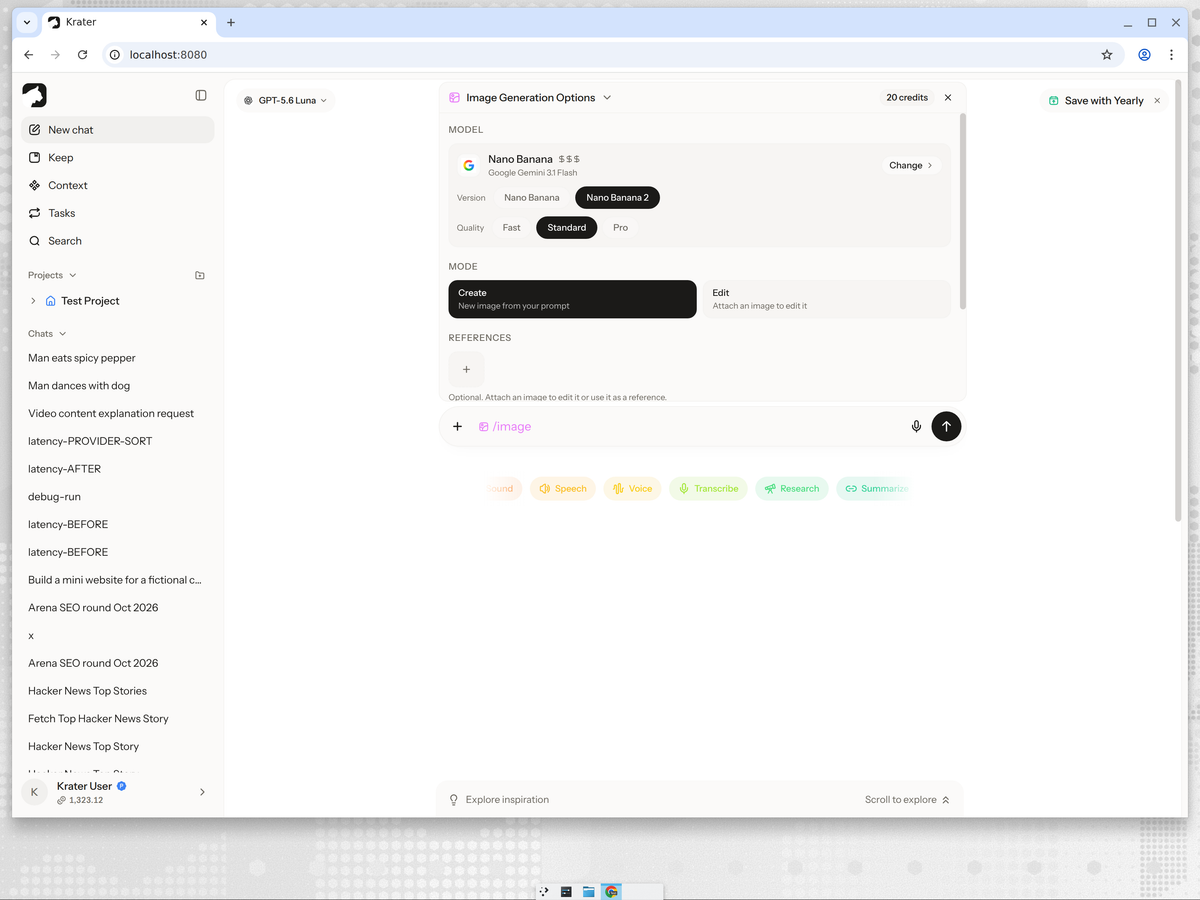Open the Chrome profile icon
The height and width of the screenshot is (900, 1200).
click(1144, 55)
